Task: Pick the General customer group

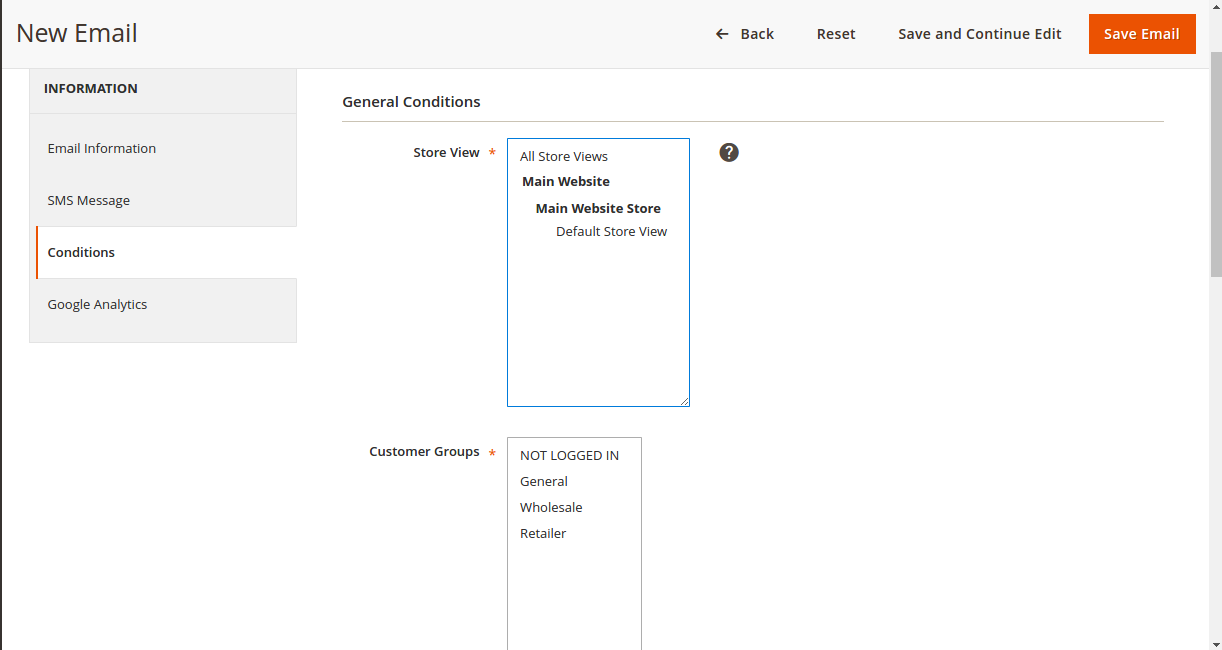Action: click(x=544, y=481)
